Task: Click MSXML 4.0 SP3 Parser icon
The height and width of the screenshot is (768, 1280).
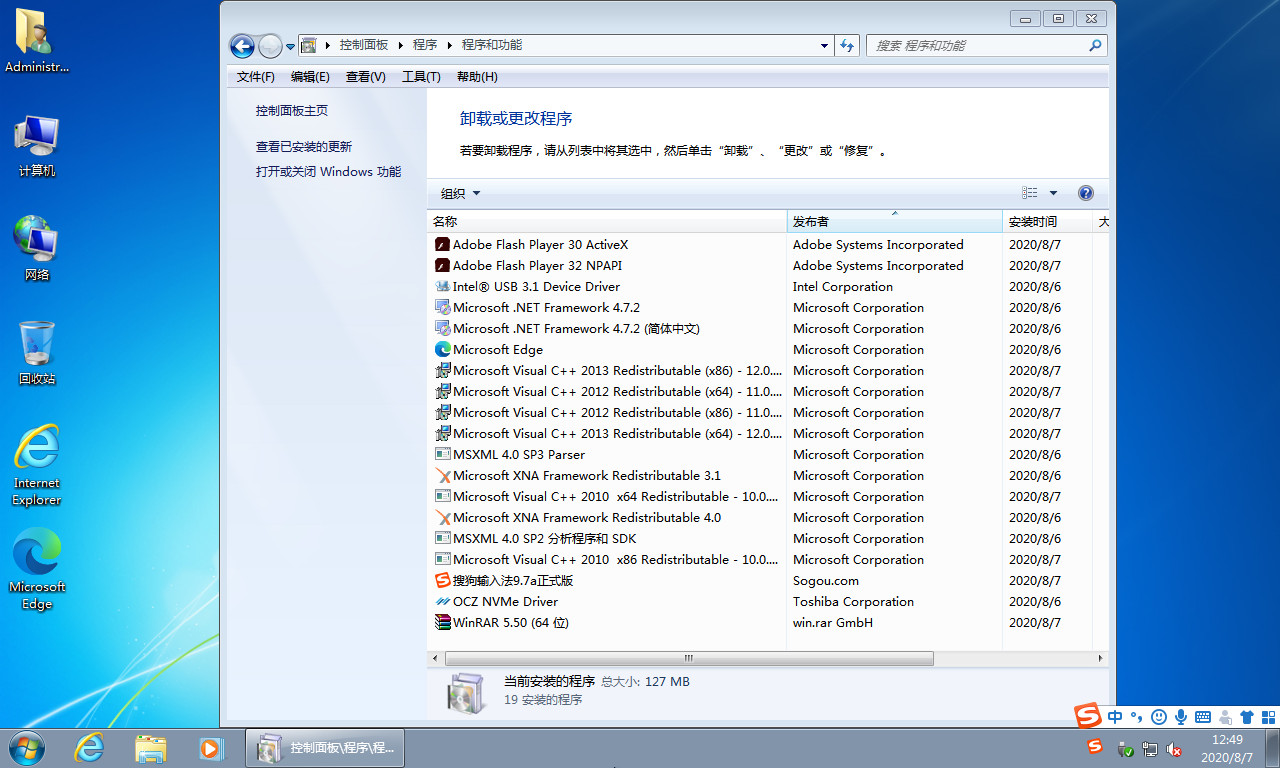Action: pyautogui.click(x=443, y=454)
